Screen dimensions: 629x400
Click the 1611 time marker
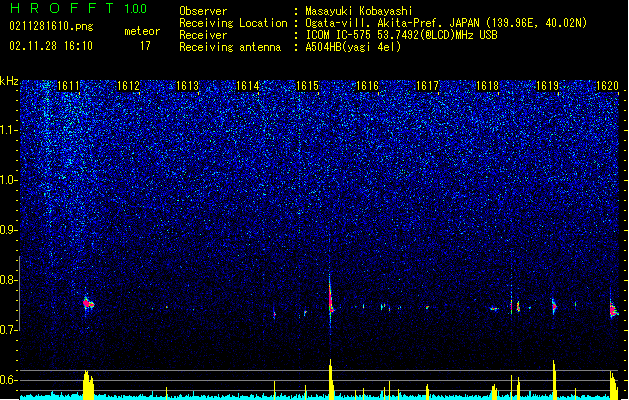click(68, 86)
